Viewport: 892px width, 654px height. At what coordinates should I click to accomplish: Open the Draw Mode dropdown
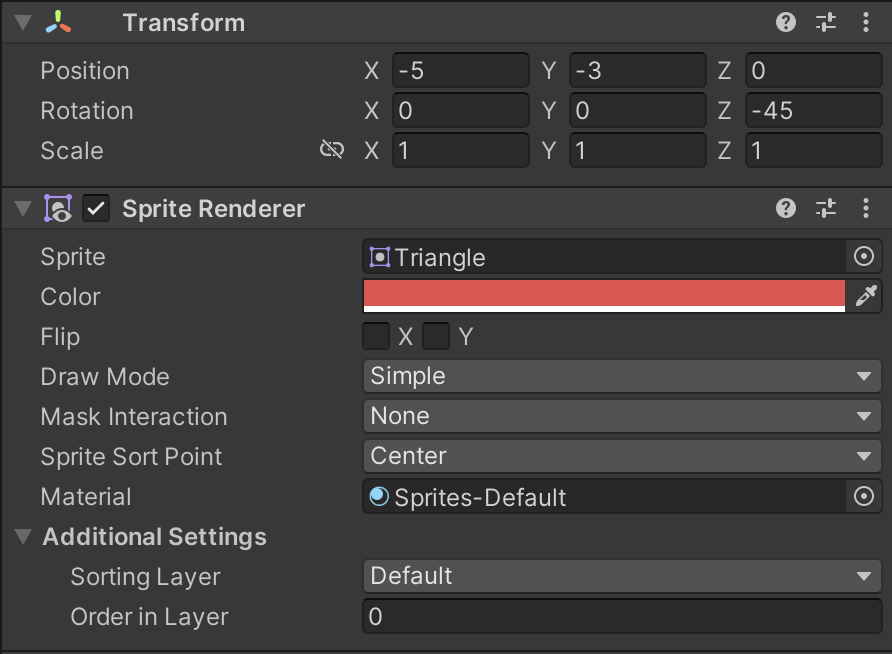point(622,376)
